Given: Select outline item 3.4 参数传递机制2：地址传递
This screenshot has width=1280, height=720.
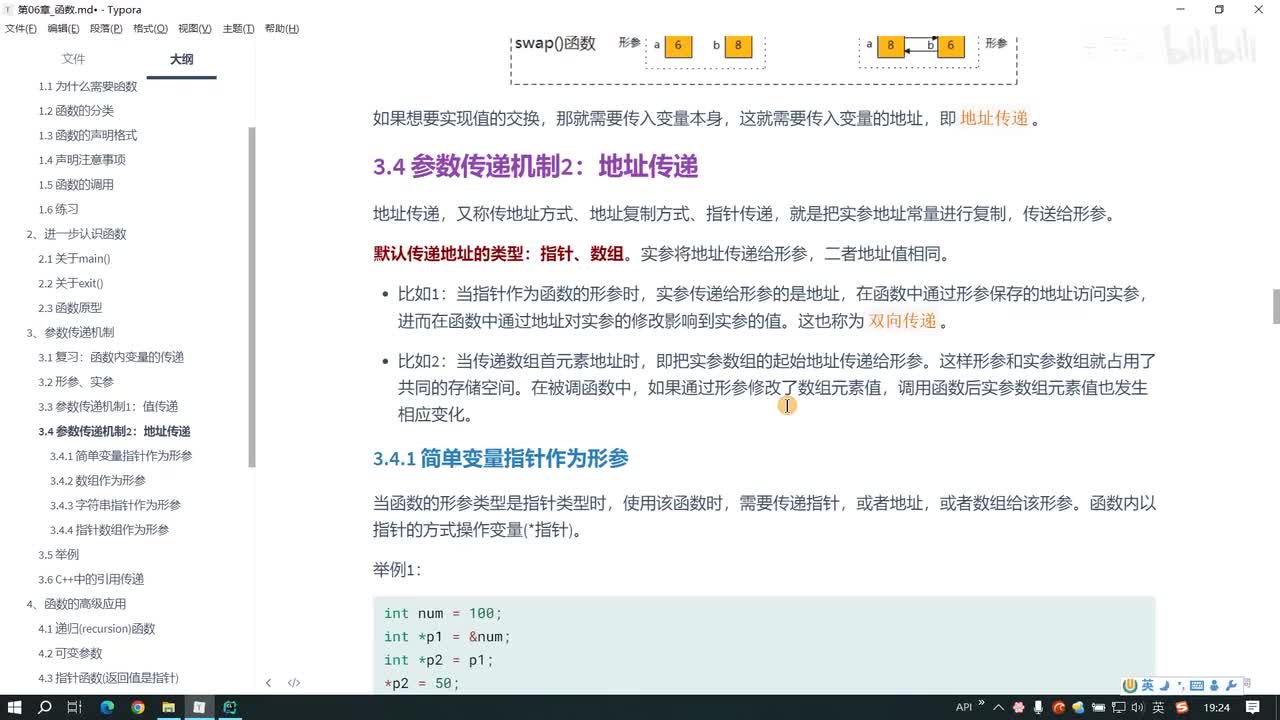Looking at the screenshot, I should click(x=114, y=432).
